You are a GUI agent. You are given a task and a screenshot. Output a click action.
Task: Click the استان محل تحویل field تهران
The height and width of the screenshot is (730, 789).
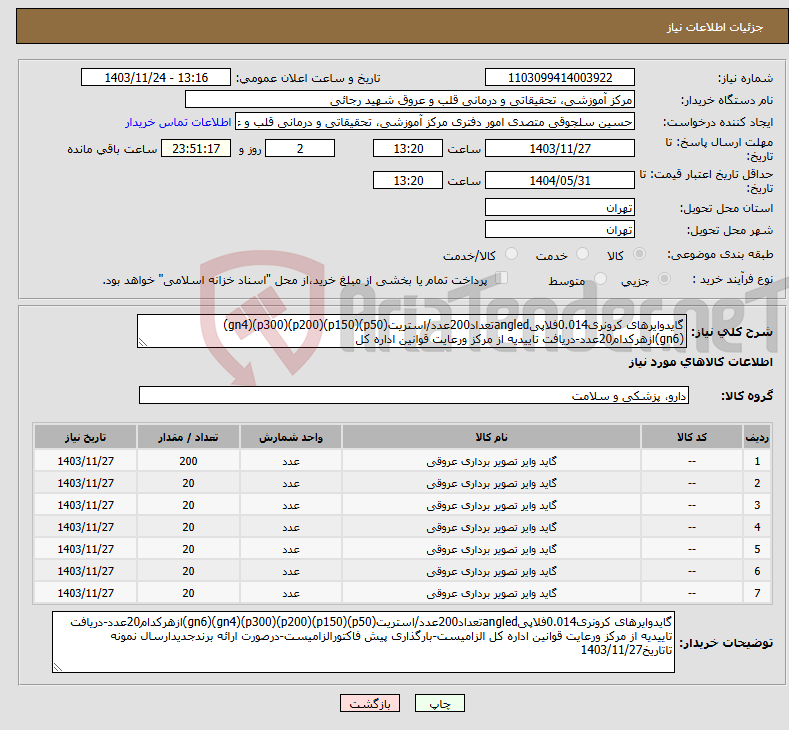(560, 207)
